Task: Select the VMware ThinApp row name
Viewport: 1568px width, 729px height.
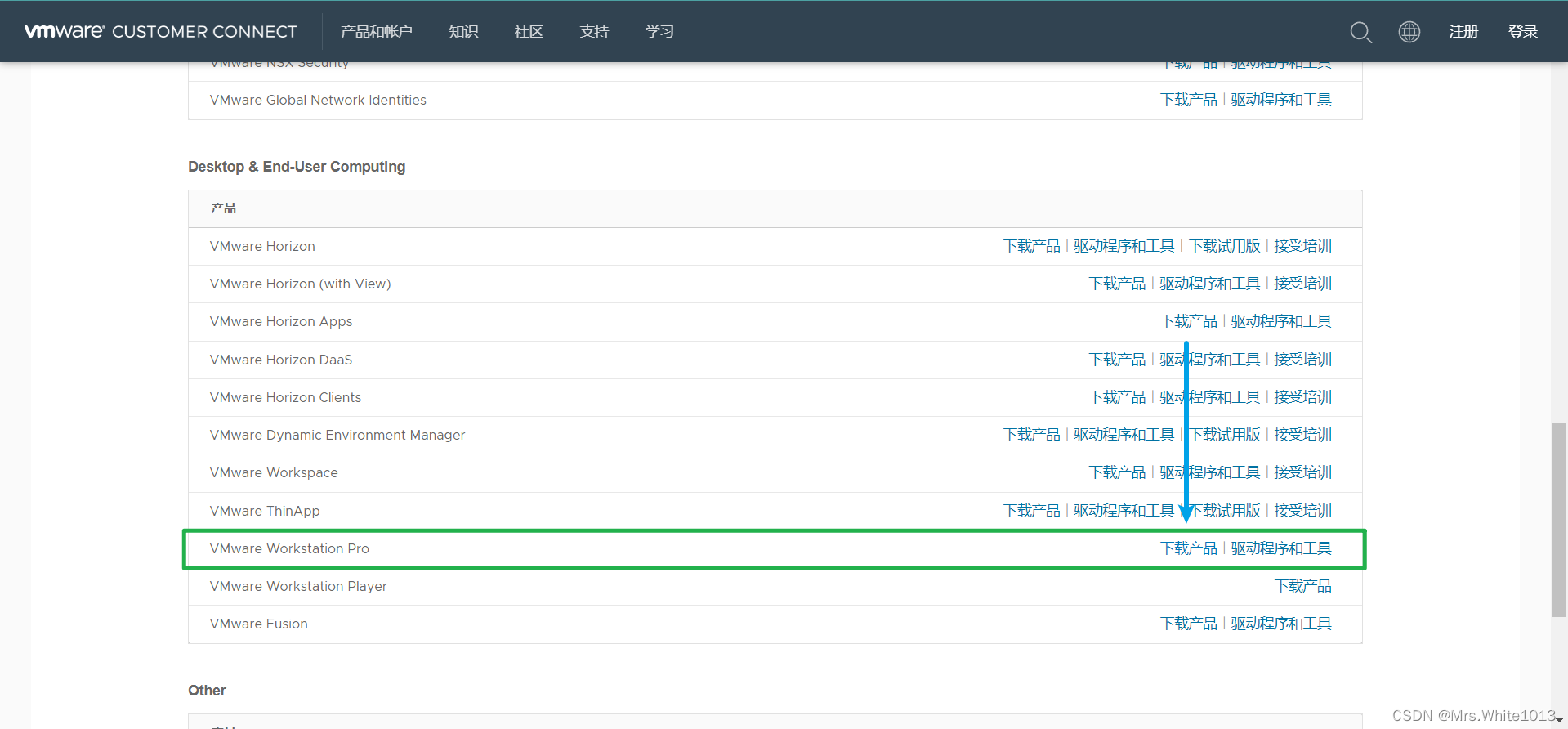Action: click(265, 511)
